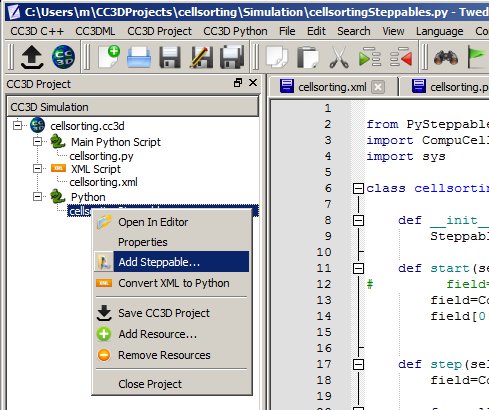Select Convert XML to Python
Screen dimensions: 489x410
[172, 283]
